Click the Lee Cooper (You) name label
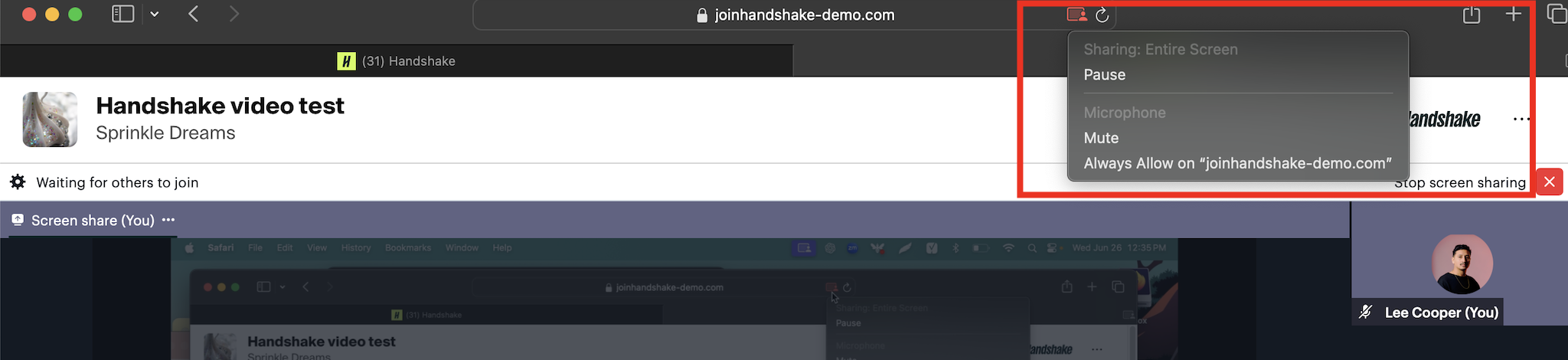This screenshot has height=360, width=1568. pyautogui.click(x=1442, y=313)
